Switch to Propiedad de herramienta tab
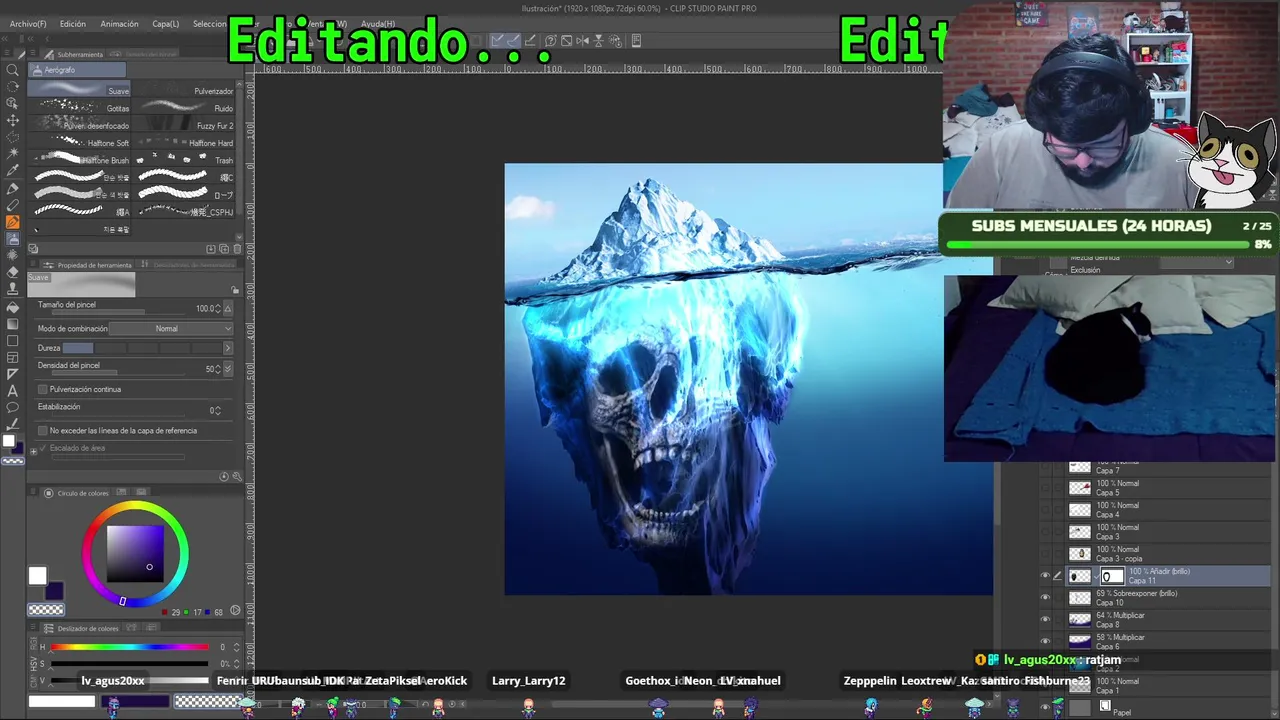Screen dimensions: 1280x720 [88, 265]
